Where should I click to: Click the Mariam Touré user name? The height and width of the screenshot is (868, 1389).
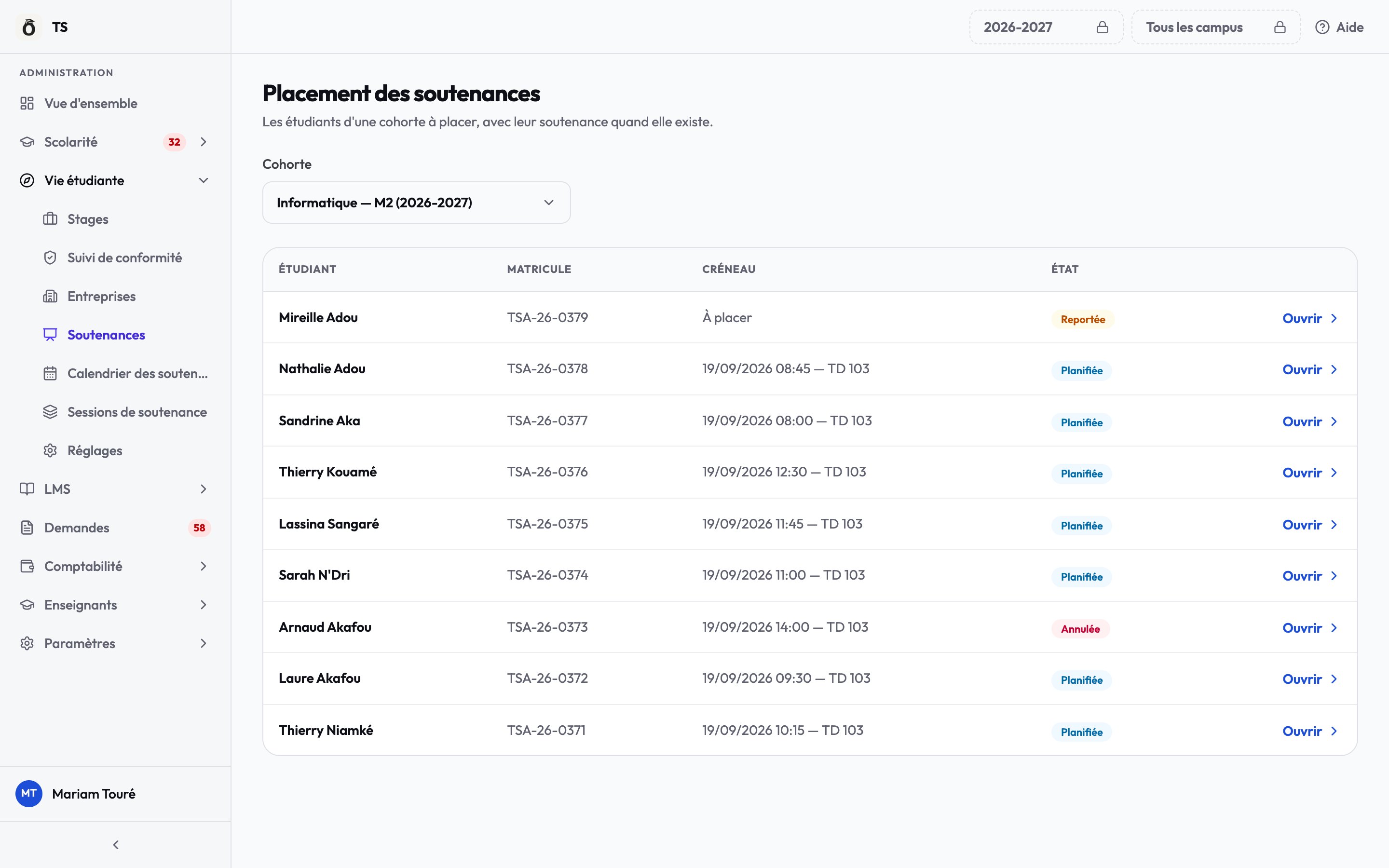(94, 794)
